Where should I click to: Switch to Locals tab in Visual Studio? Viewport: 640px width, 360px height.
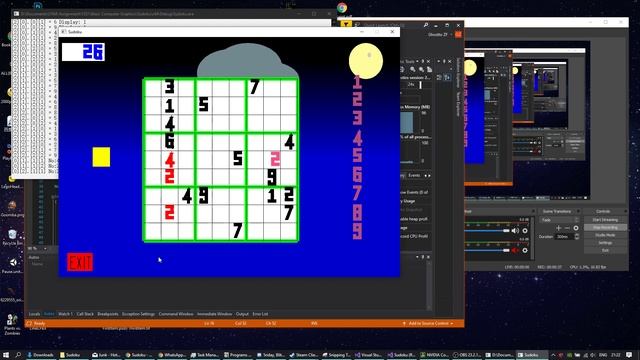tap(34, 314)
